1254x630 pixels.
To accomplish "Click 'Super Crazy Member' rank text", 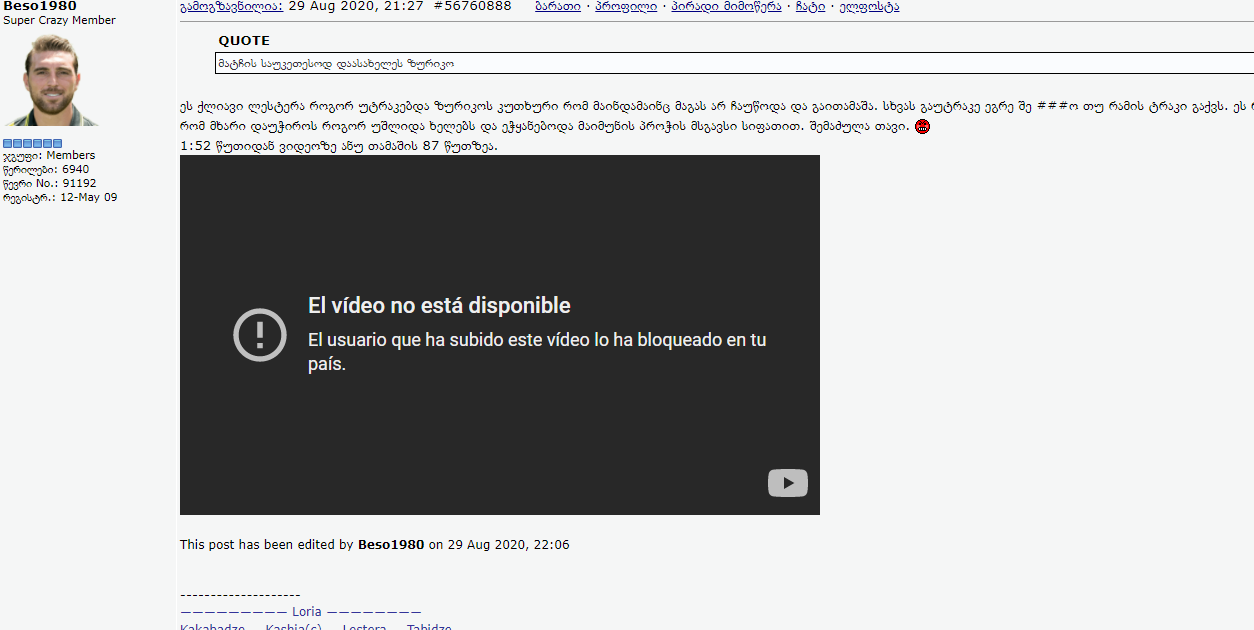I will (59, 20).
